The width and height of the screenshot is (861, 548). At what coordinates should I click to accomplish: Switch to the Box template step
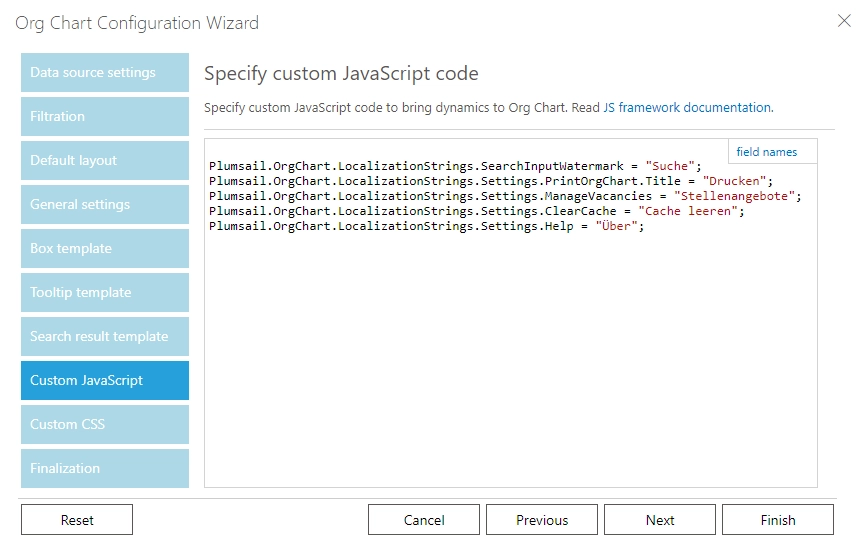tap(105, 248)
